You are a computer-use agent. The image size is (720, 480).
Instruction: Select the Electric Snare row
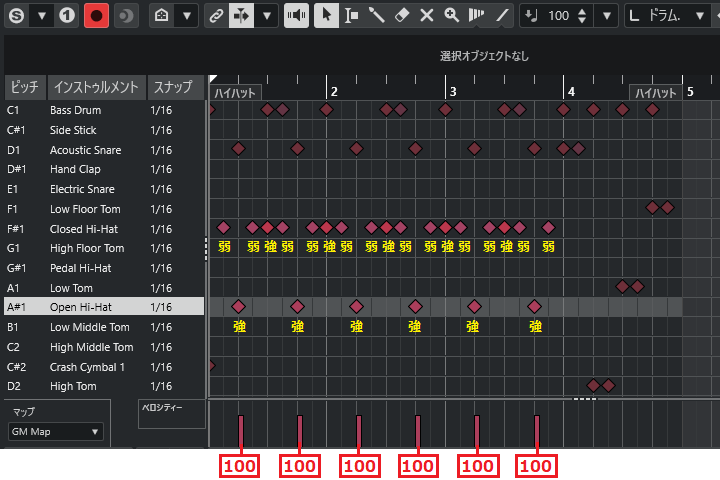104,189
